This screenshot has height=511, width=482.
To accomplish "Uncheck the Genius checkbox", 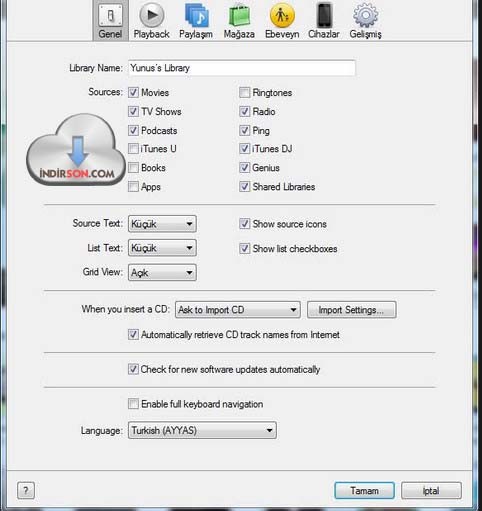I will [244, 168].
